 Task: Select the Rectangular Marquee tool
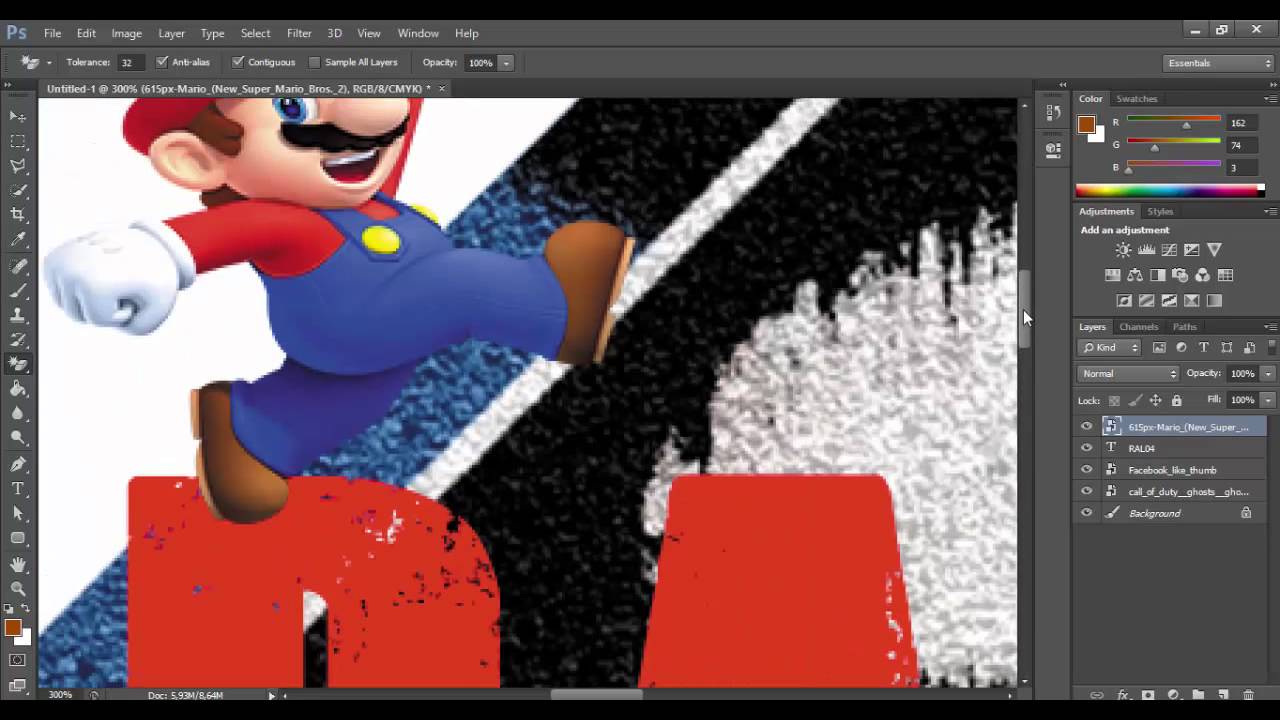click(x=18, y=141)
